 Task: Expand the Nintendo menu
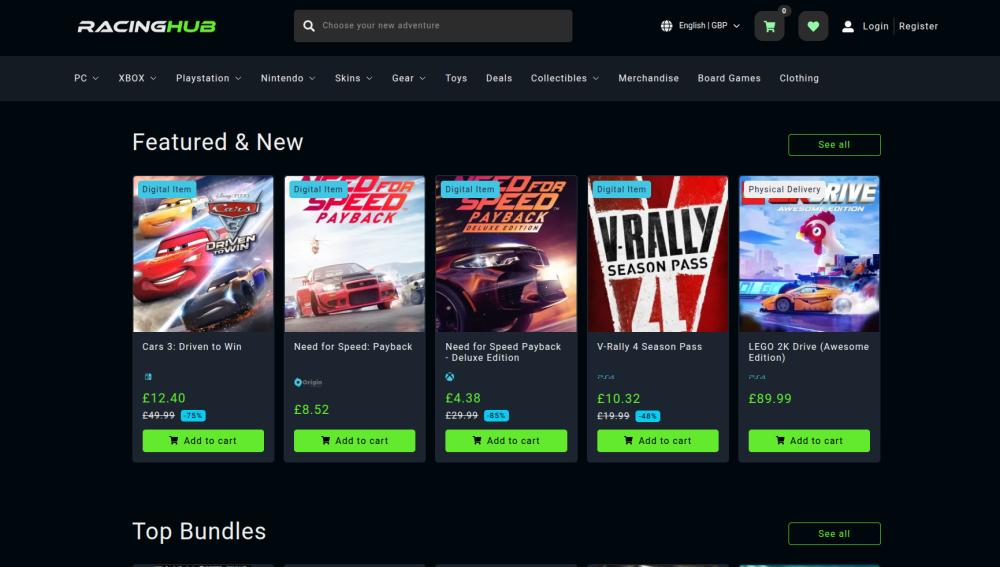coord(288,78)
